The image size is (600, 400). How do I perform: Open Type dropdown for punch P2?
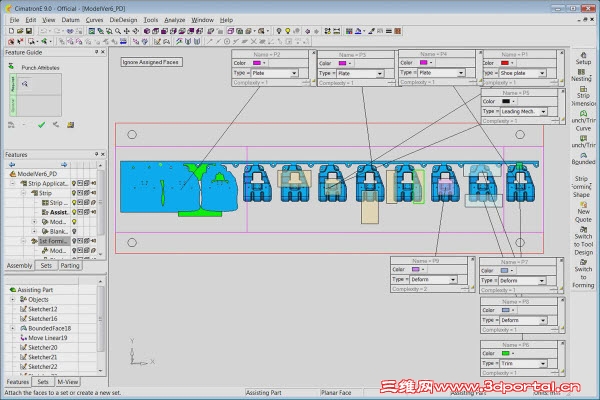tap(293, 73)
